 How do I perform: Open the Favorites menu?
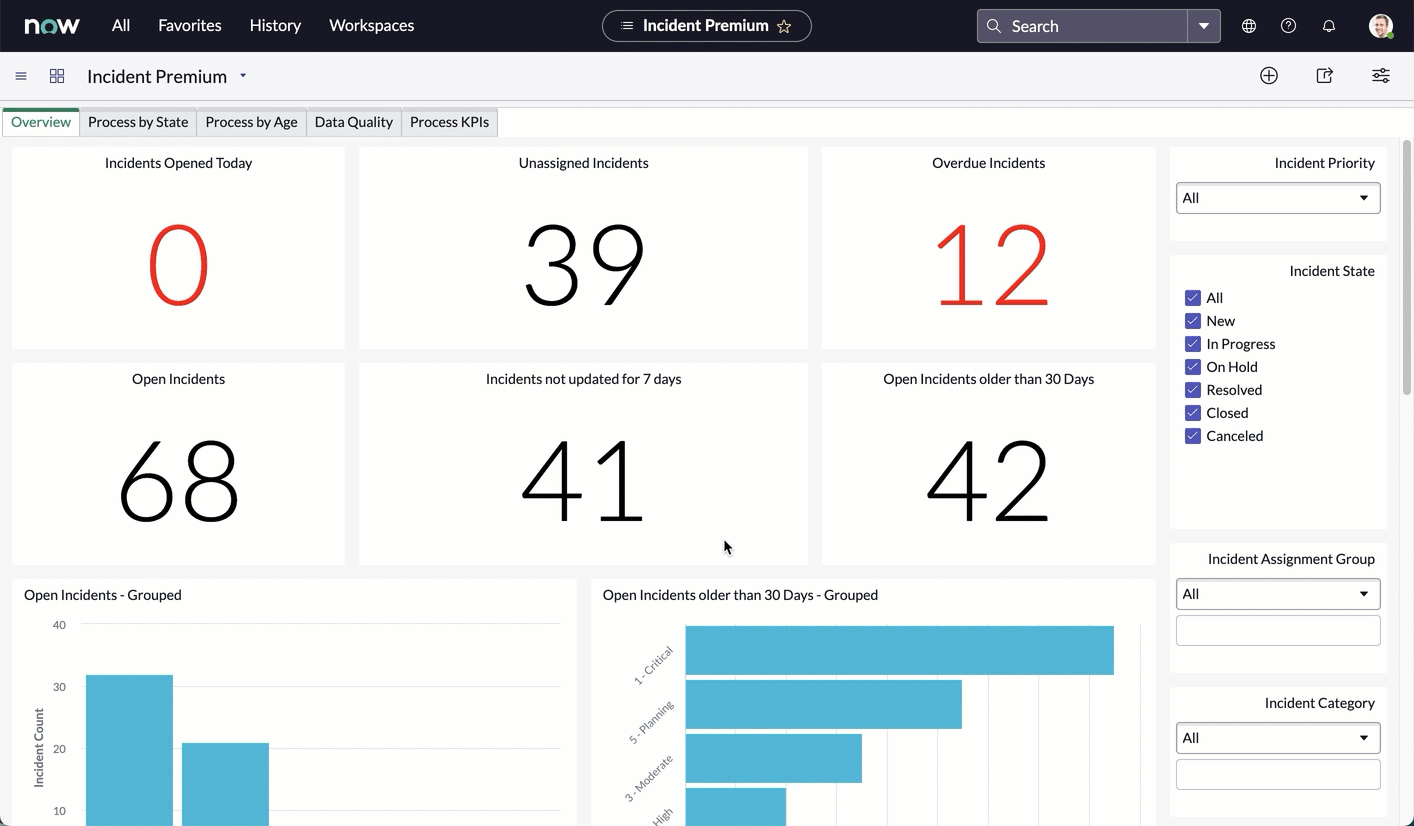click(190, 26)
